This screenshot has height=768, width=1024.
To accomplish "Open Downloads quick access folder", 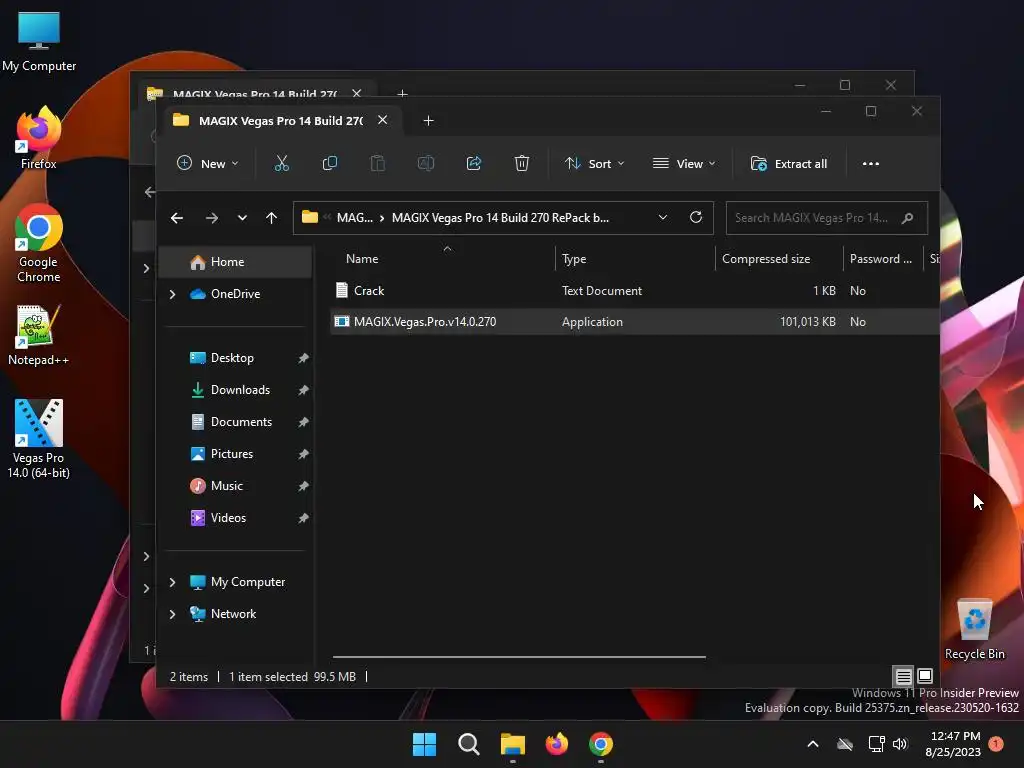I will tap(236, 390).
